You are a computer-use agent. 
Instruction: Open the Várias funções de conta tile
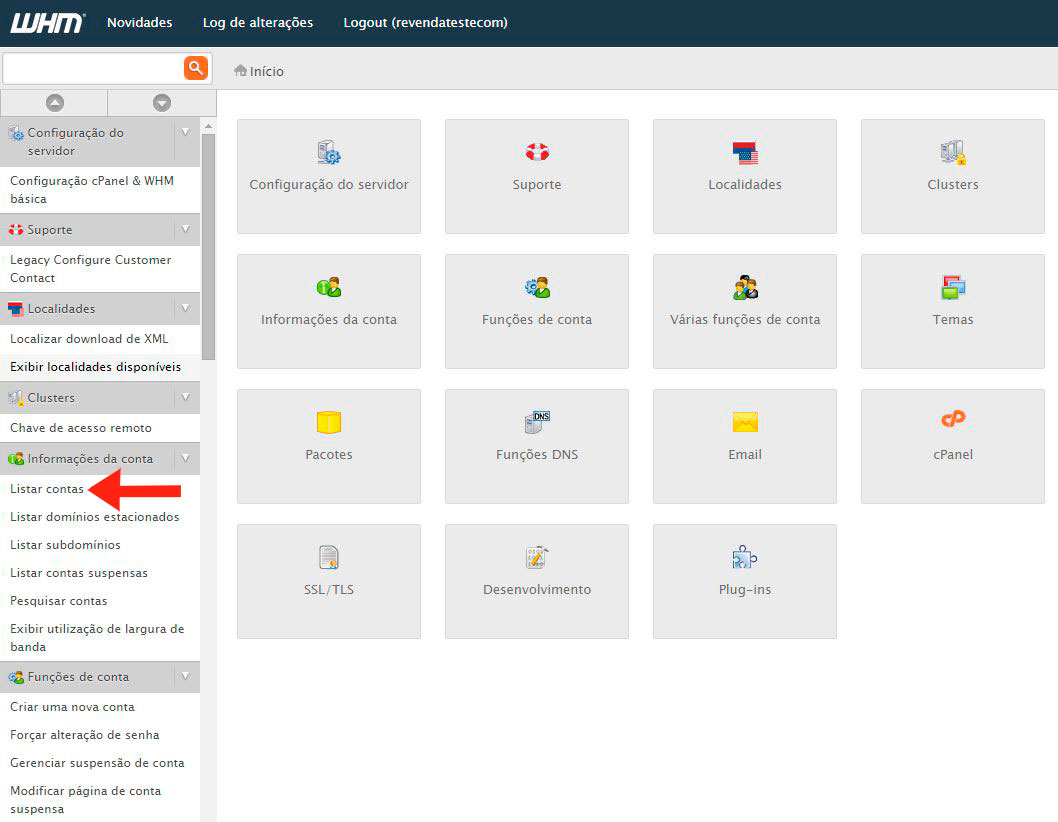click(745, 311)
